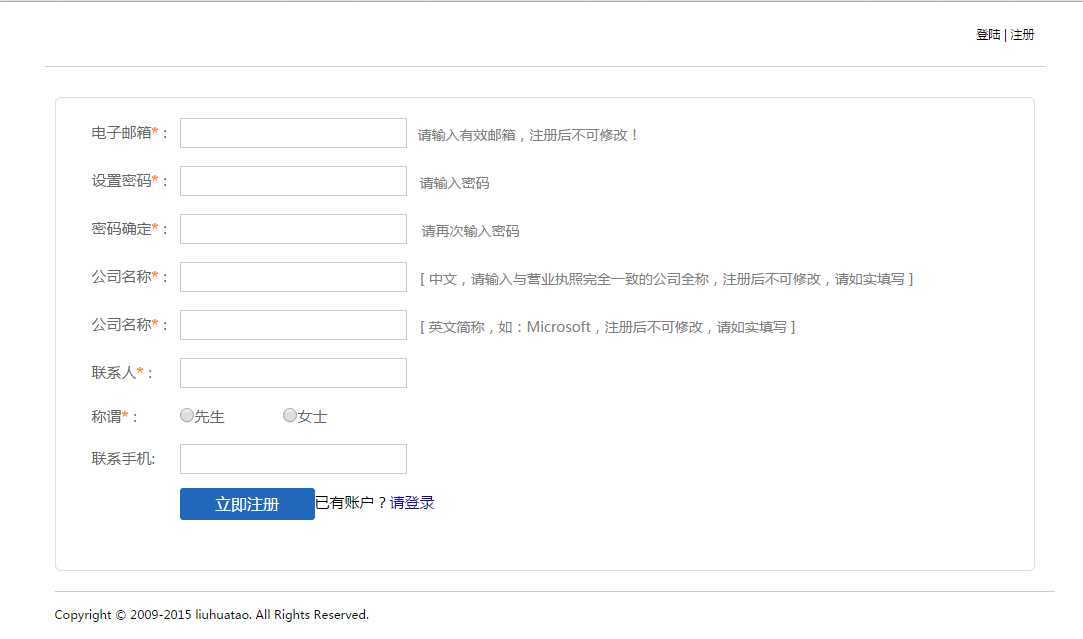The height and width of the screenshot is (639, 1083).
Task: Click the hint beginning 中文，请输入与营业执照
Action: (667, 279)
